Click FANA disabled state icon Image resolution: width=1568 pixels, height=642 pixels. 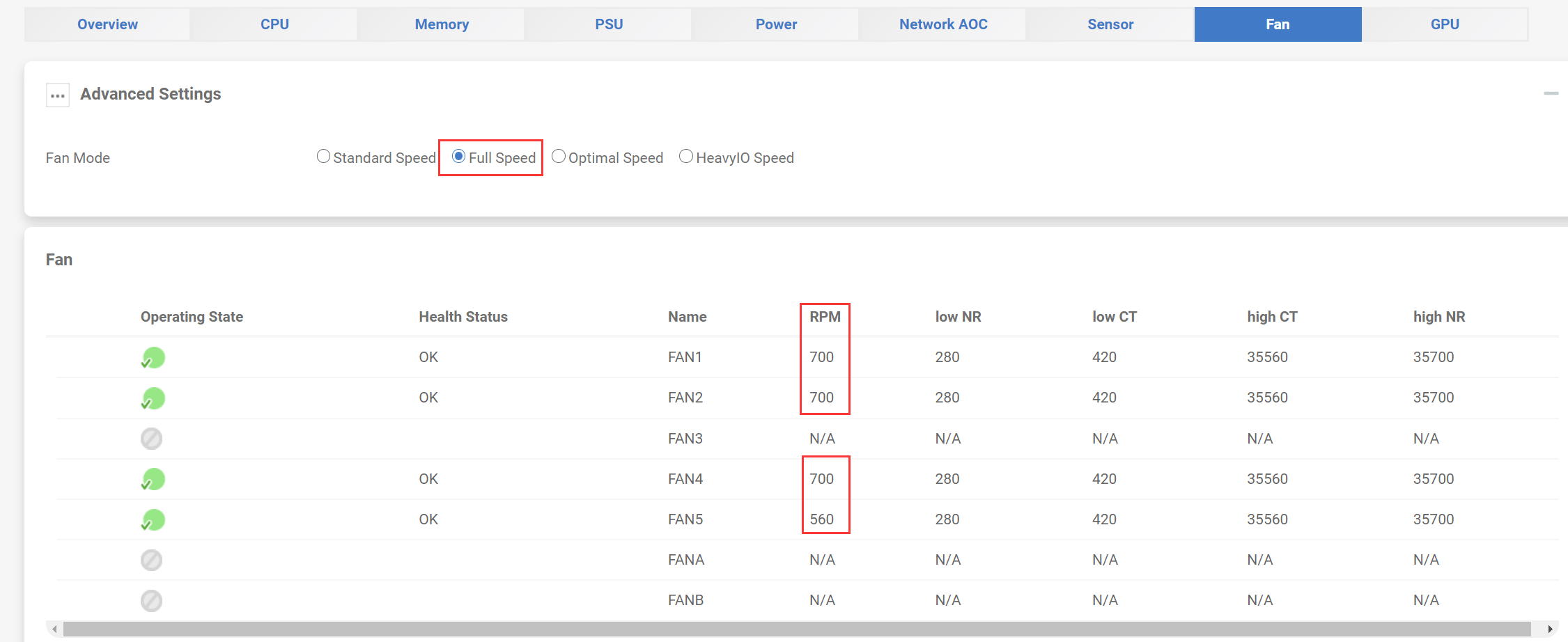coord(151,560)
